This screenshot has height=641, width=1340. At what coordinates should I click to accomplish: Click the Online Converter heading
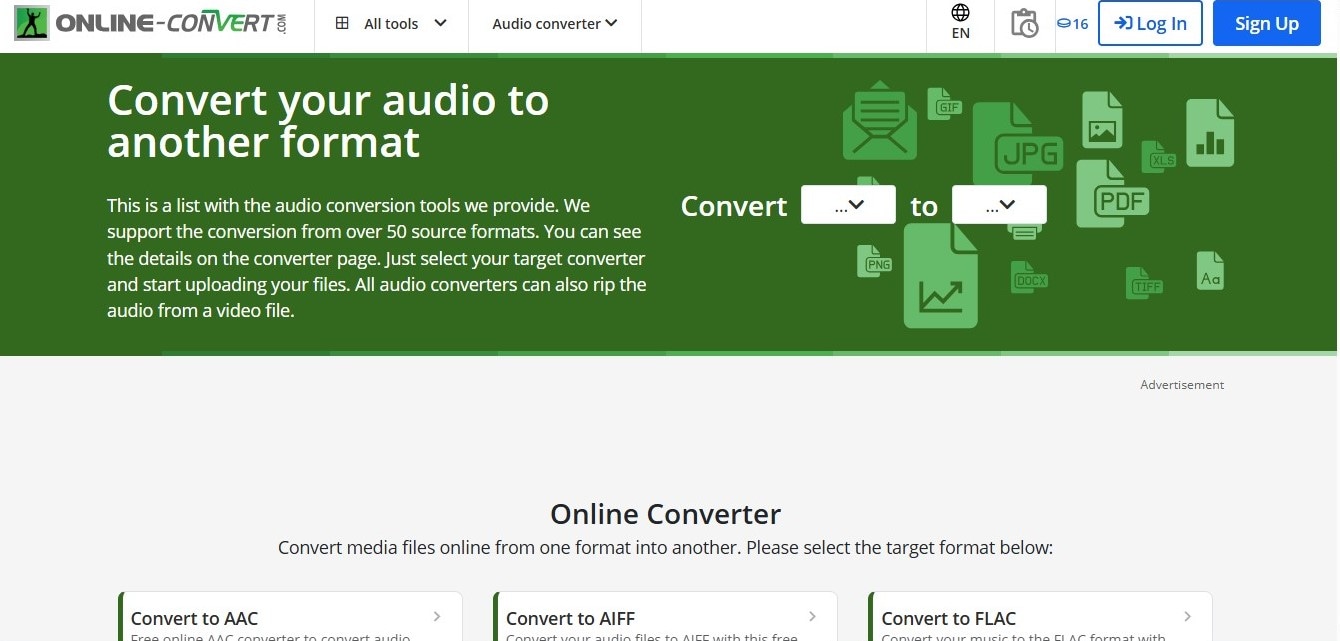(x=665, y=514)
